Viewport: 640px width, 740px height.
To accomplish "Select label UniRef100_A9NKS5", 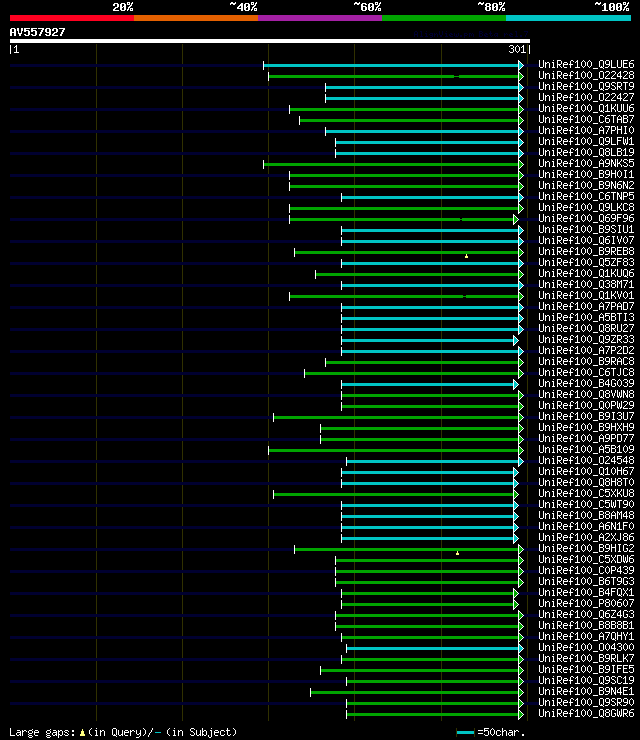I will 586,163.
